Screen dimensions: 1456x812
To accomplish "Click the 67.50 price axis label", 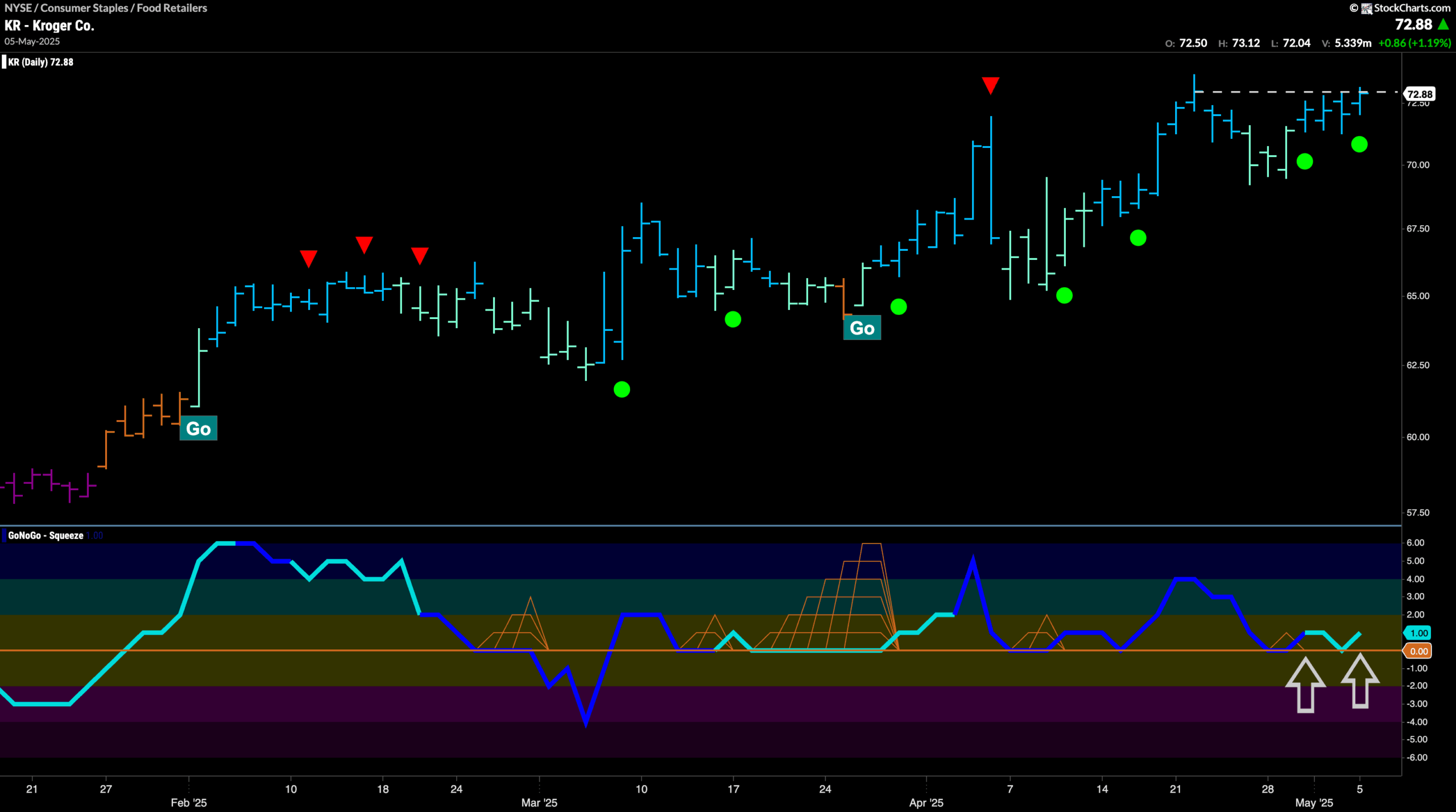I will pos(1418,229).
